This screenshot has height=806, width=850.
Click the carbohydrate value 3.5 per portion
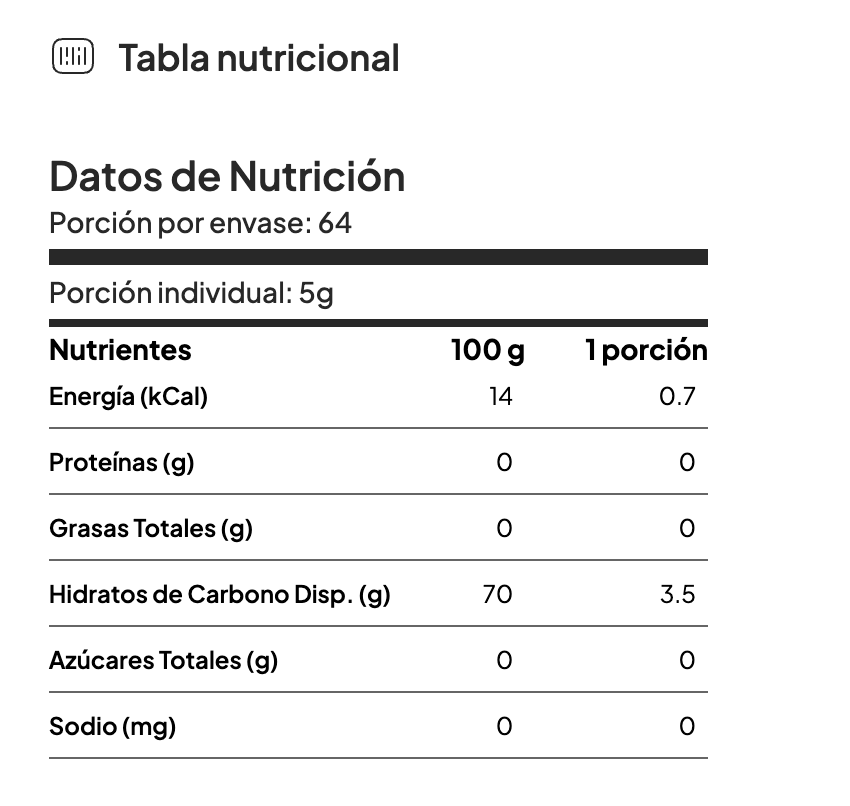(x=678, y=595)
